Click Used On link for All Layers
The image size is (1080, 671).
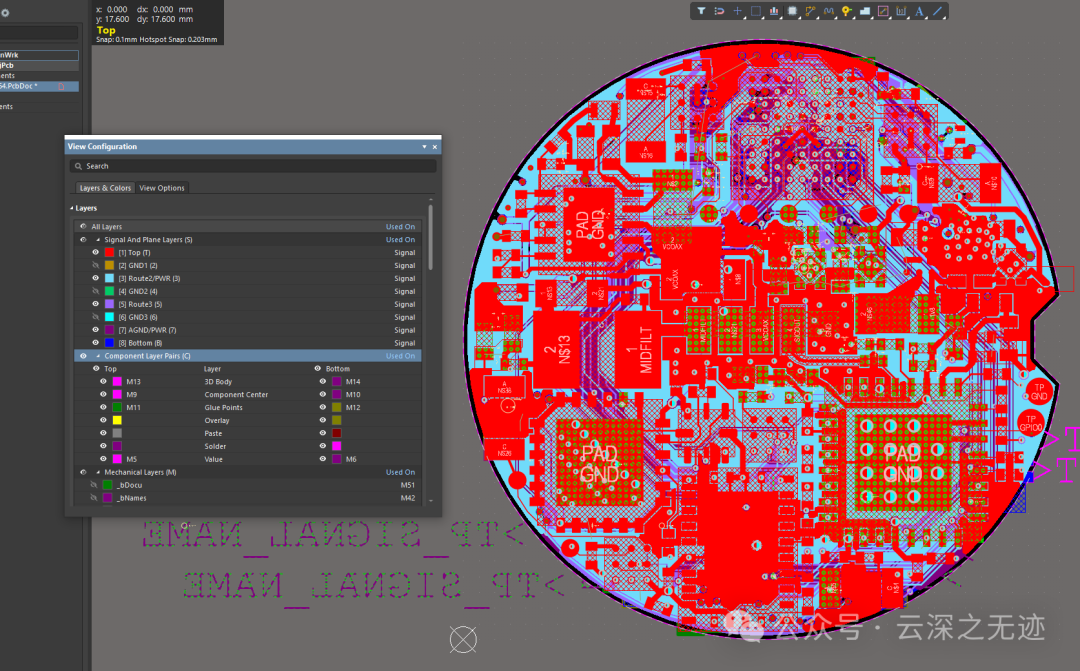click(x=400, y=227)
